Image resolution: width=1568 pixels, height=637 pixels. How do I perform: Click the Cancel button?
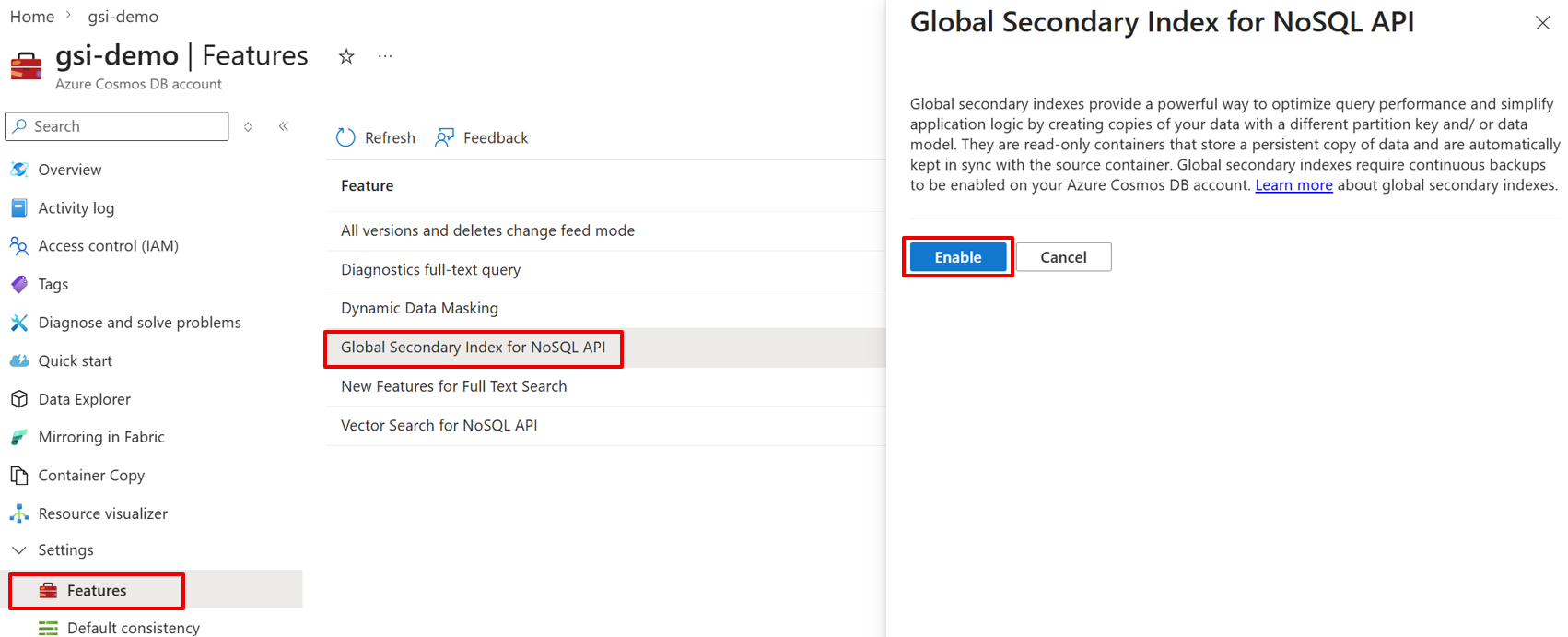(x=1063, y=257)
